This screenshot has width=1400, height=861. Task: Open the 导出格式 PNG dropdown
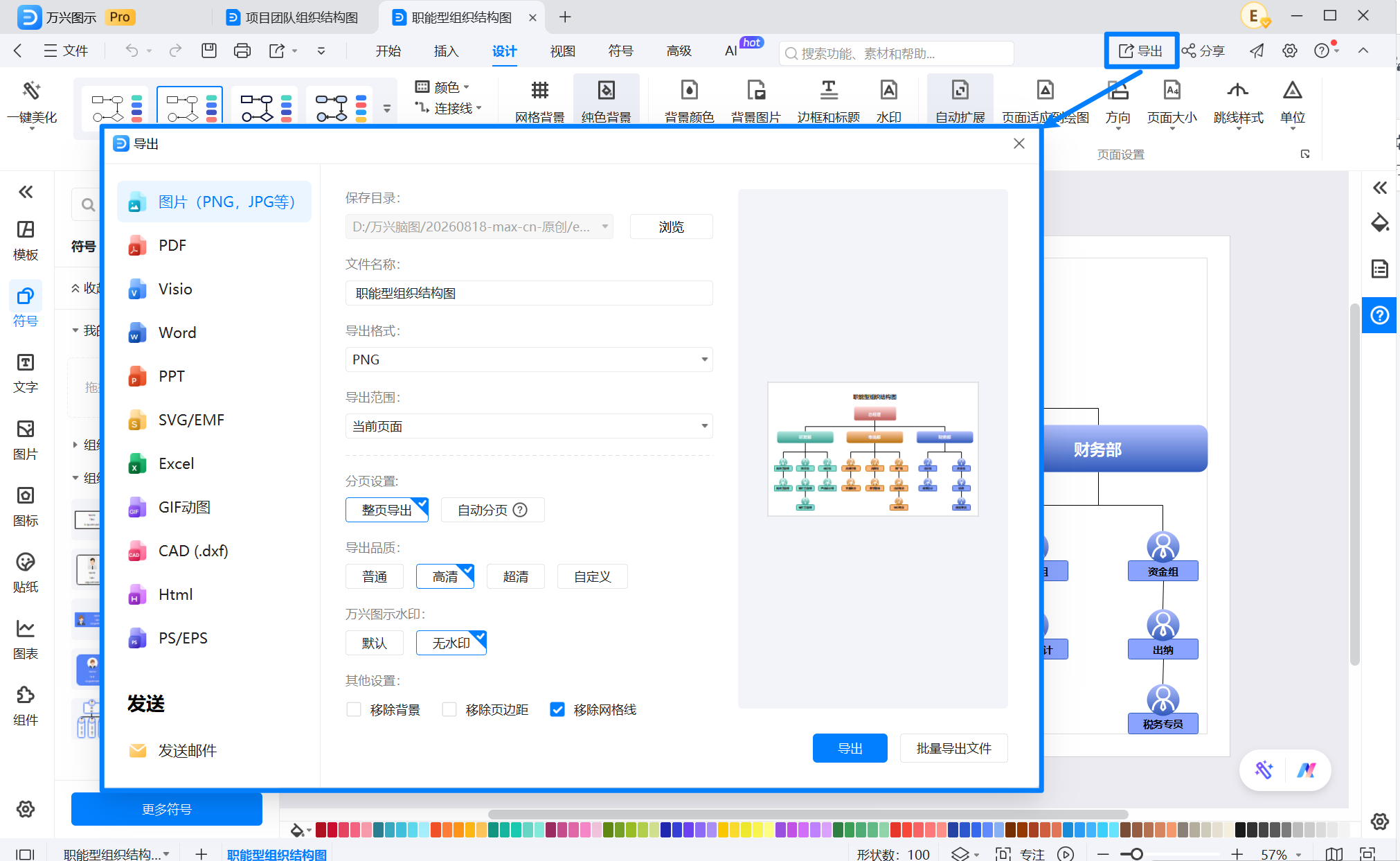(529, 360)
